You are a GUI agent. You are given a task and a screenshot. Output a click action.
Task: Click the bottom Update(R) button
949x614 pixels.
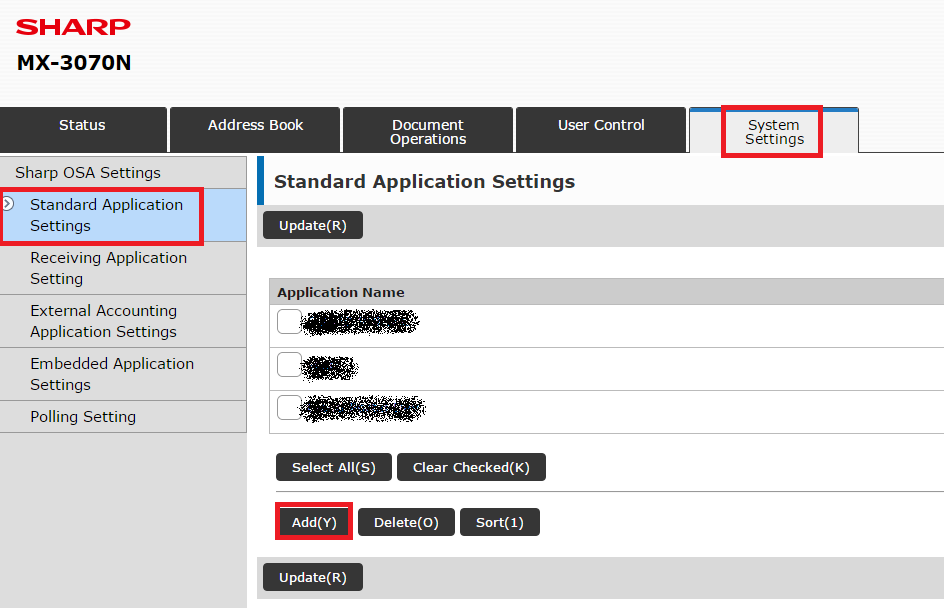[x=312, y=576]
